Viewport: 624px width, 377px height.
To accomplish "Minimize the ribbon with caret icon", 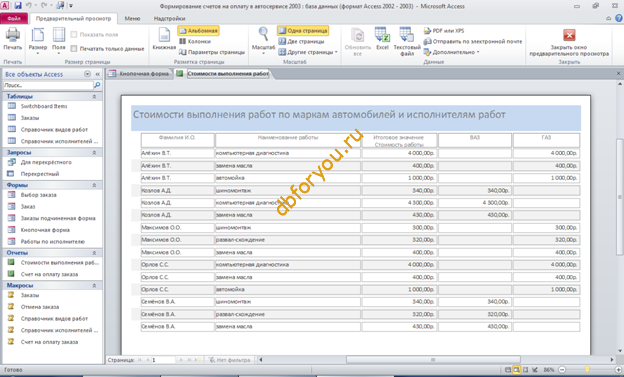I will tap(608, 18).
